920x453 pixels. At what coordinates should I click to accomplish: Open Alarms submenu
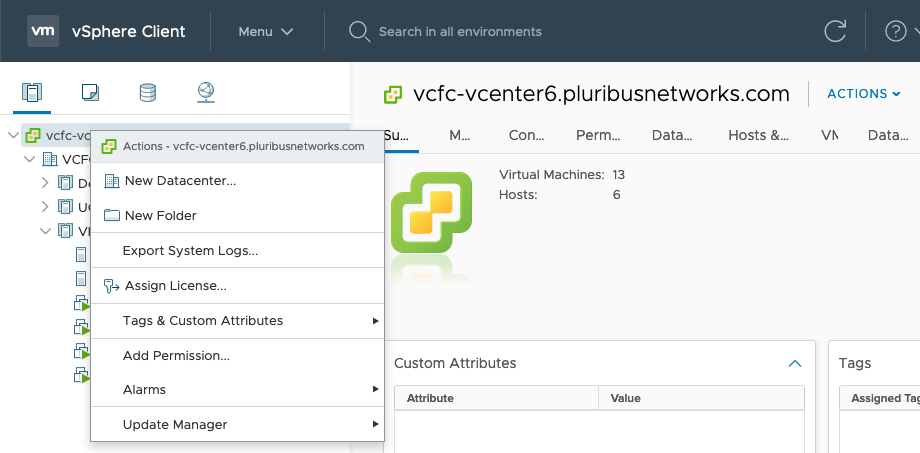[x=237, y=389]
